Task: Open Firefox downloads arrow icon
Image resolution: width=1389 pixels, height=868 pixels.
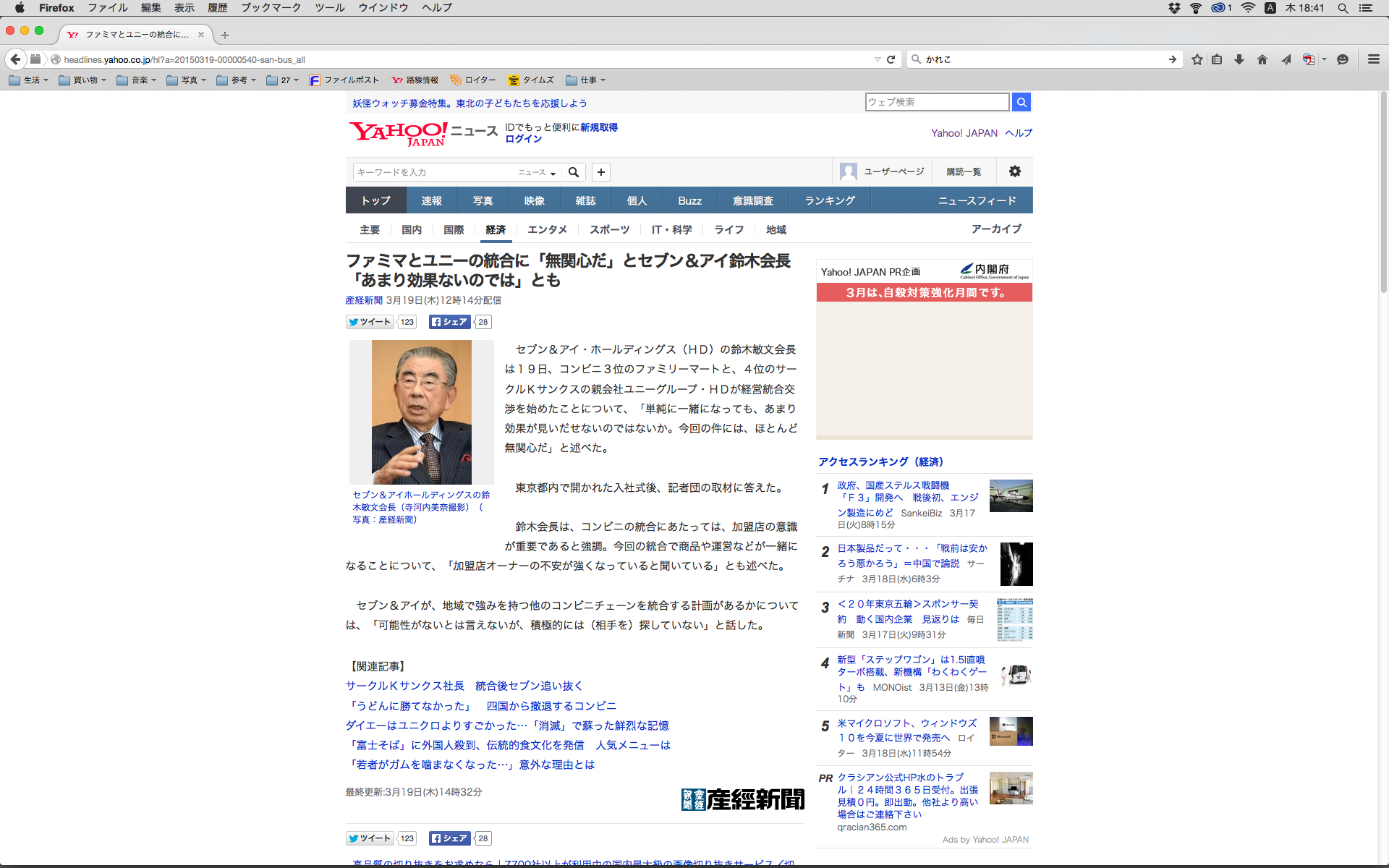Action: pos(1239,59)
